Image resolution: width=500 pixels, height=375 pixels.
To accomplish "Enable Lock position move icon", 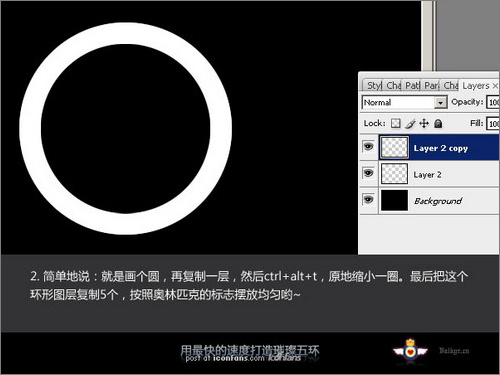I will pyautogui.click(x=424, y=123).
